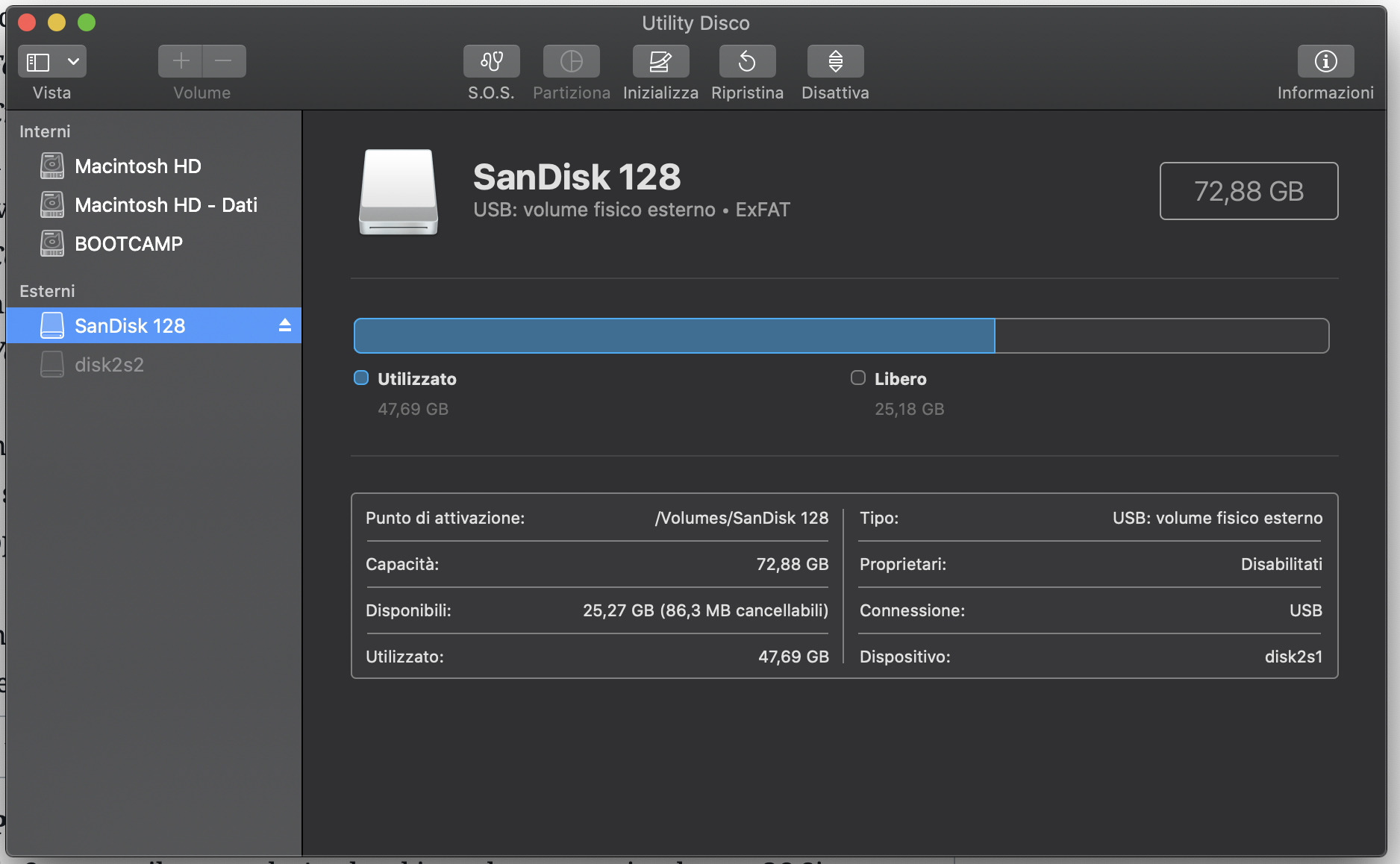The height and width of the screenshot is (864, 1400).
Task: Click the 25,18 GB free amount
Action: [x=909, y=410]
